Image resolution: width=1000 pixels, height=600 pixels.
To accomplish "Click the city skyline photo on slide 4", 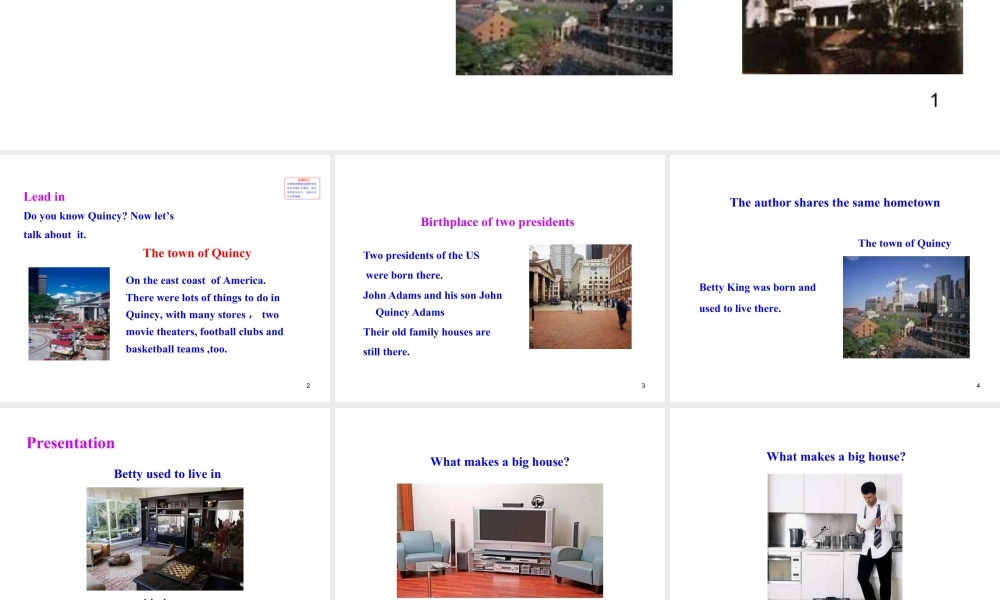I will click(x=906, y=307).
